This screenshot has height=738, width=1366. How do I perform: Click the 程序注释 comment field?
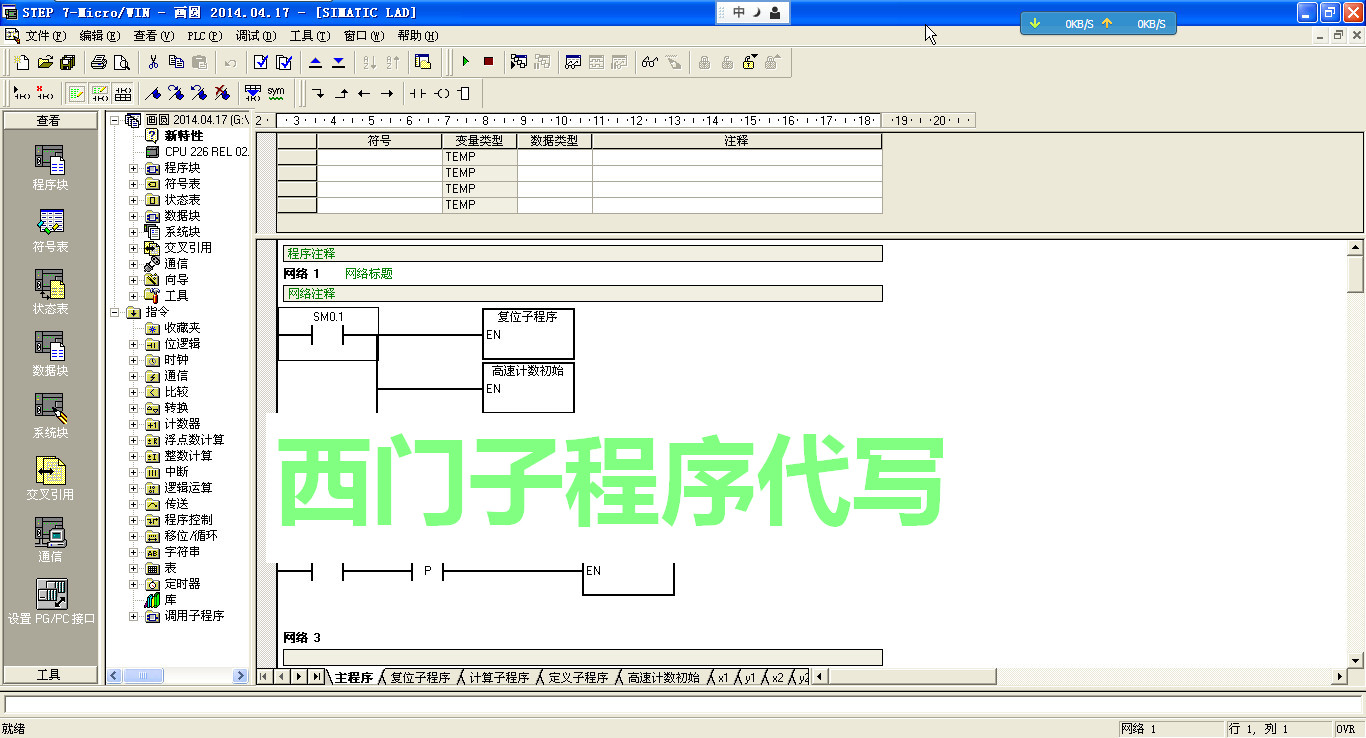coord(583,254)
